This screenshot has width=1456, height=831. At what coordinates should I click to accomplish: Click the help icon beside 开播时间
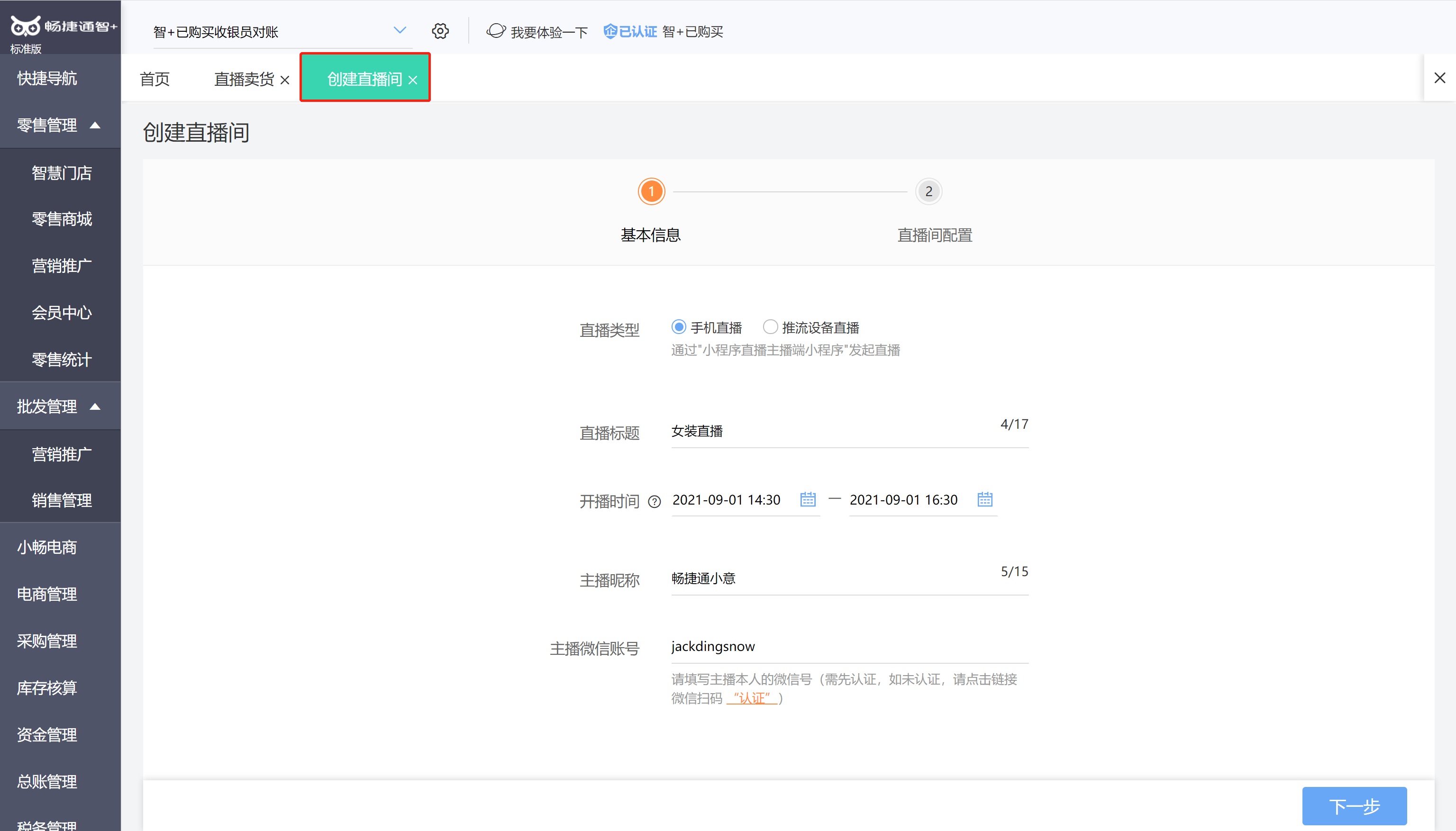(655, 502)
